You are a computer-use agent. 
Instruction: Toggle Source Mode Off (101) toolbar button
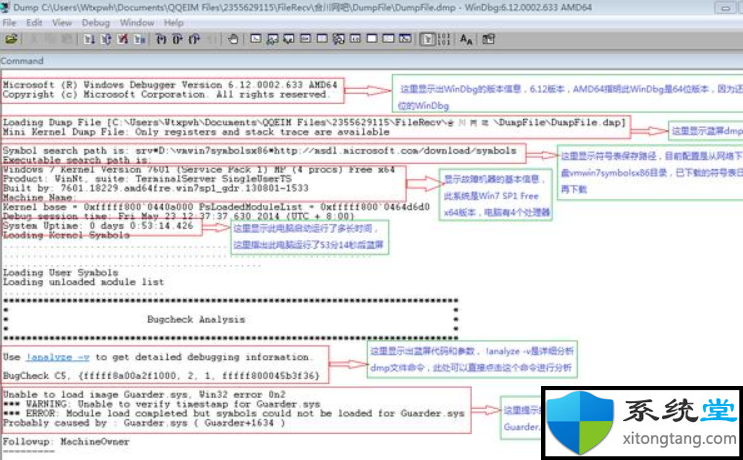click(444, 39)
